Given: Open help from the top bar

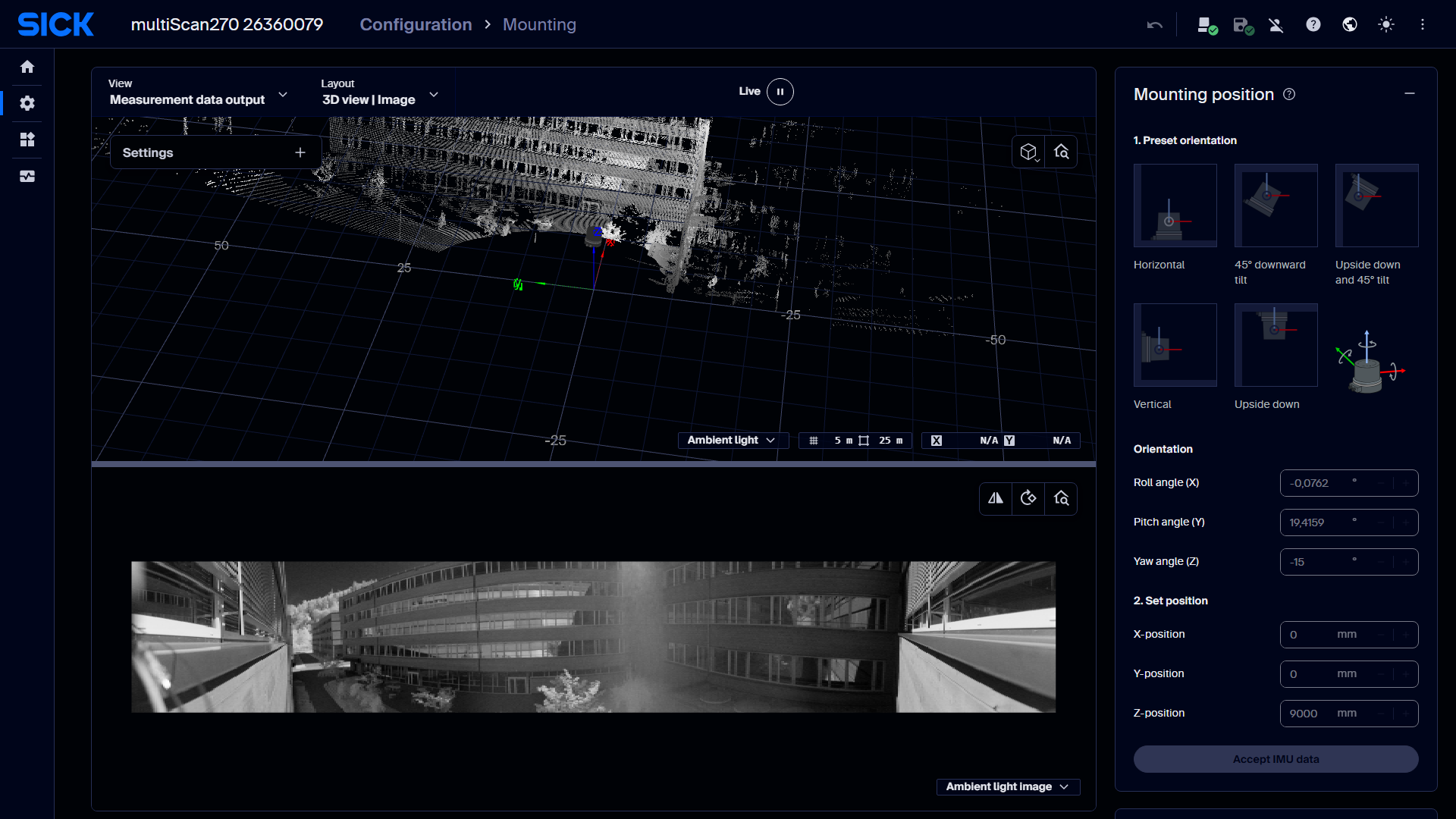Looking at the screenshot, I should point(1313,24).
